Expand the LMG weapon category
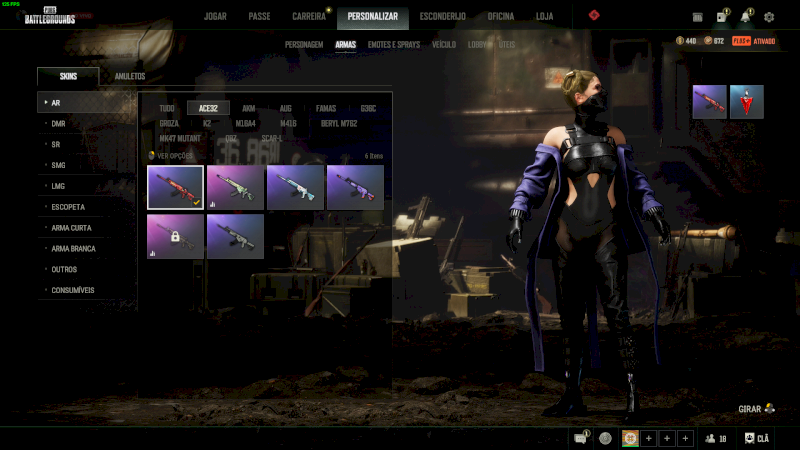This screenshot has height=450, width=800. click(x=87, y=186)
